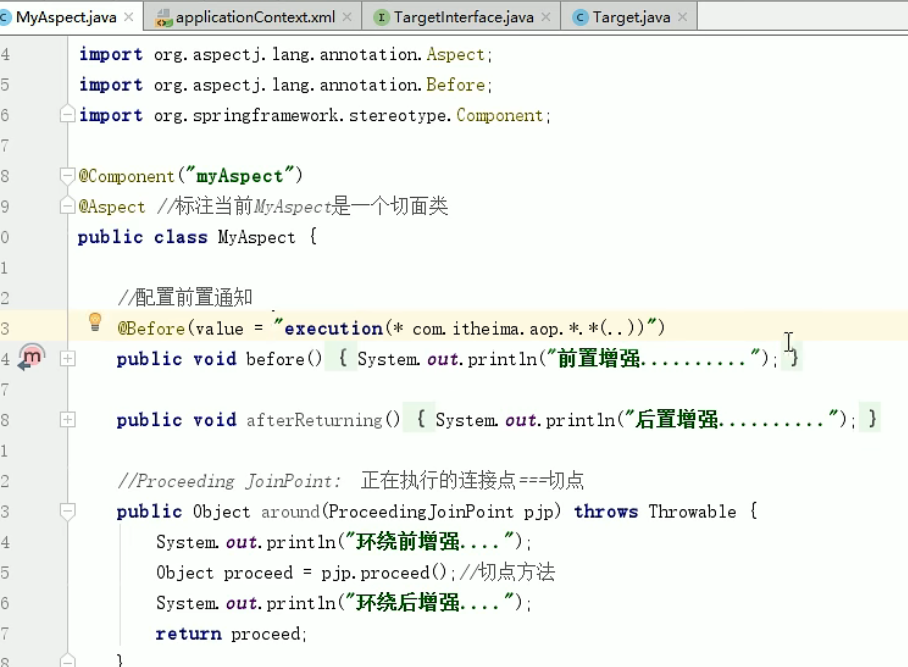Click the afterReturning method name

click(x=314, y=420)
